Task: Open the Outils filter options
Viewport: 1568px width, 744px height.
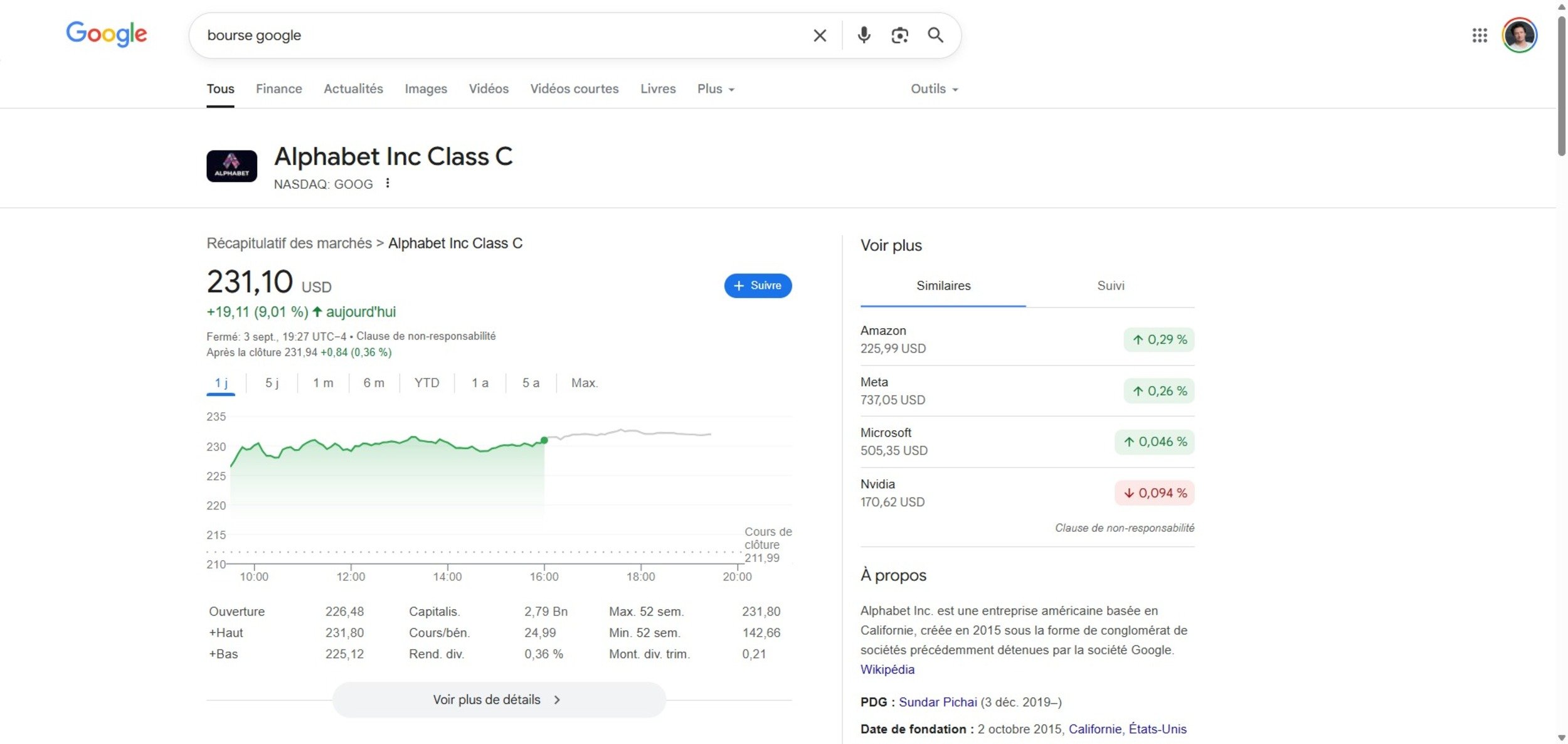Action: point(933,88)
